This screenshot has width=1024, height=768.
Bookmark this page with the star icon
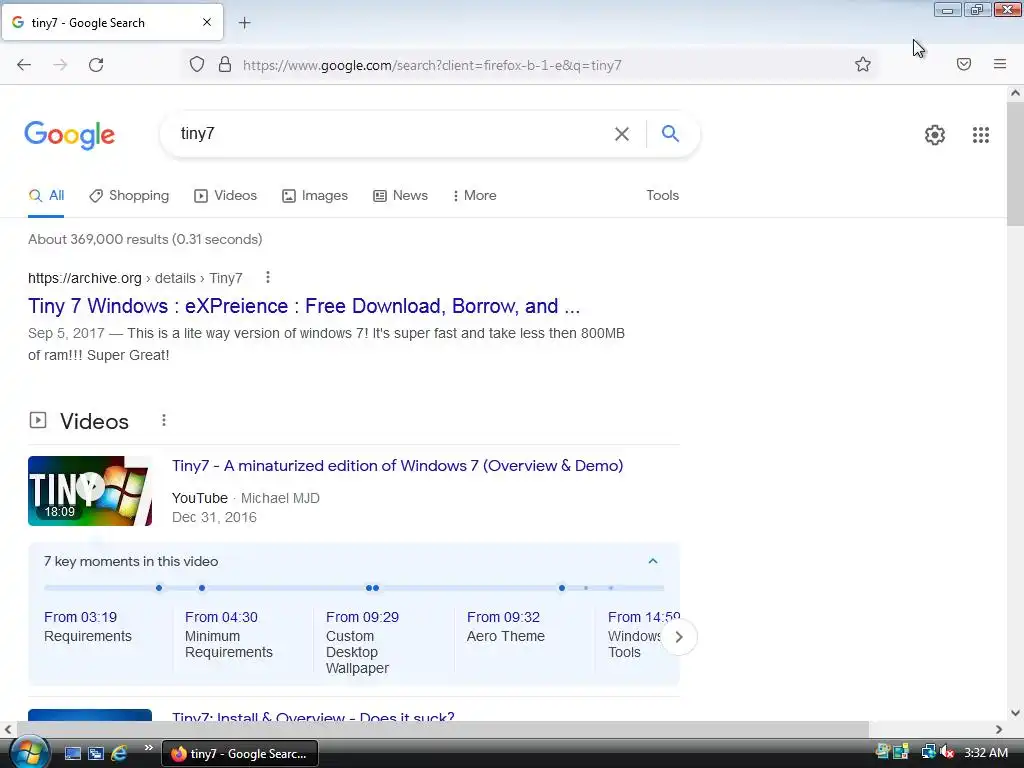coord(863,64)
